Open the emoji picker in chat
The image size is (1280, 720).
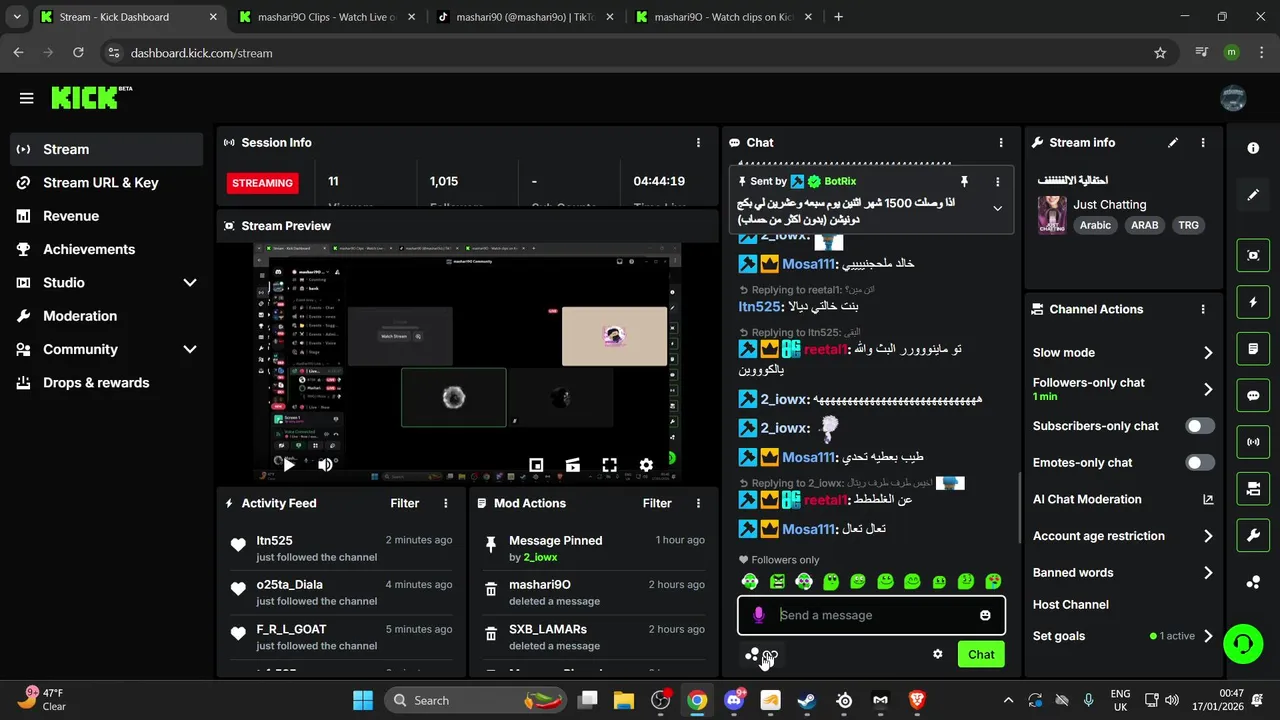985,616
